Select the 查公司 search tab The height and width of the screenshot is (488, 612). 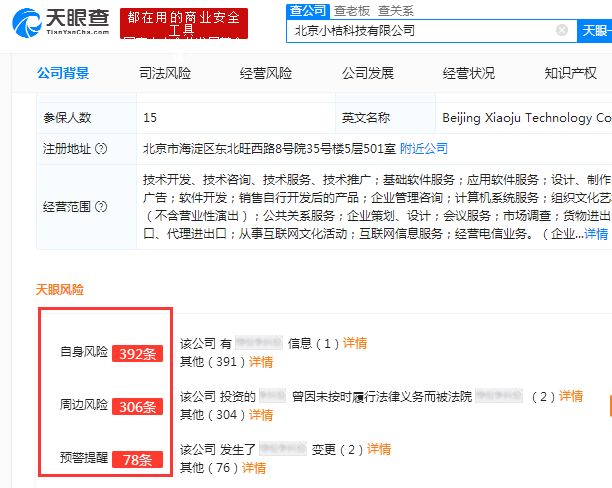click(x=308, y=11)
